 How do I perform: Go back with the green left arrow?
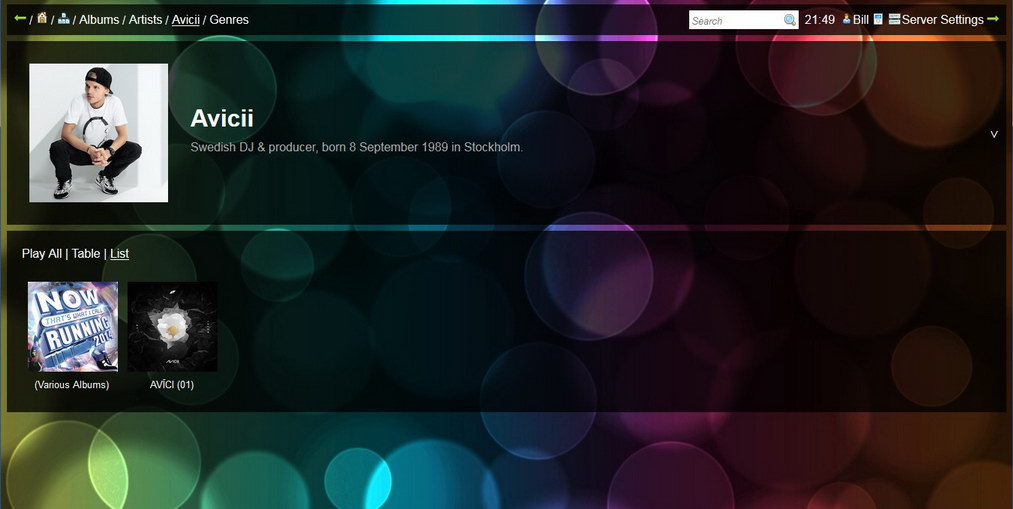click(20, 18)
